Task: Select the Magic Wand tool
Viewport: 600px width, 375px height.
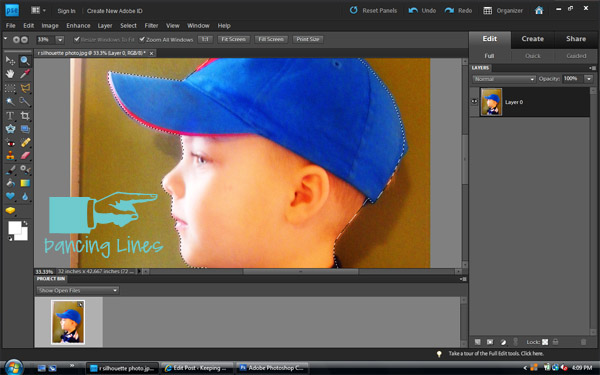Action: click(x=10, y=101)
